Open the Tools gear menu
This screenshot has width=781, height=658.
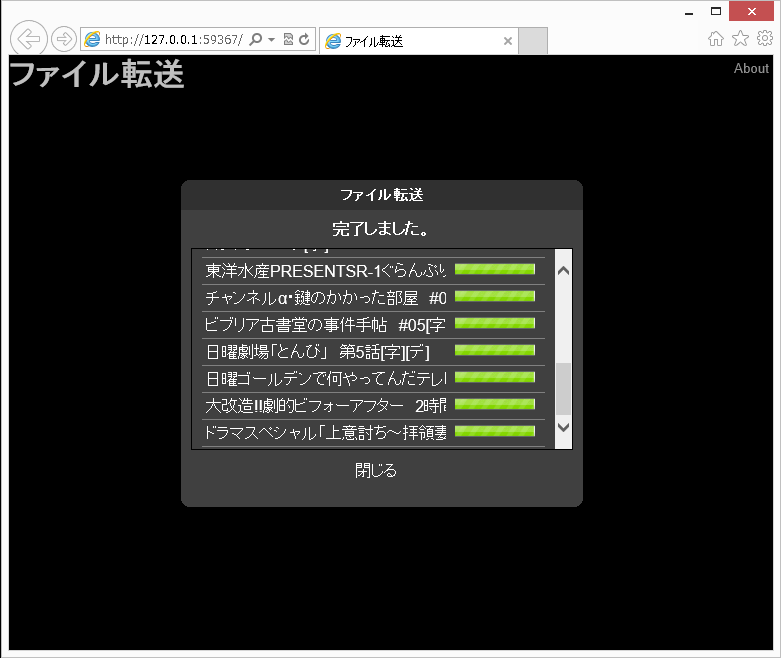(x=764, y=39)
